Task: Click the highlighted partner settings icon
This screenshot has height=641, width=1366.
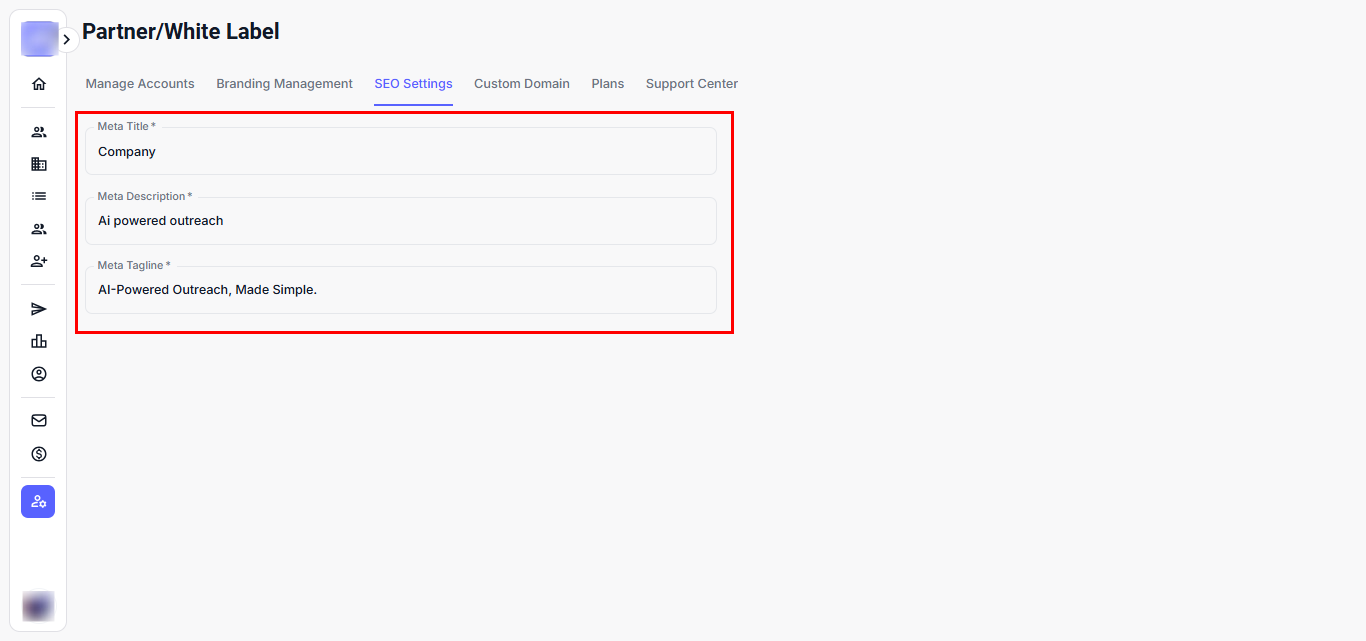Action: point(38,501)
